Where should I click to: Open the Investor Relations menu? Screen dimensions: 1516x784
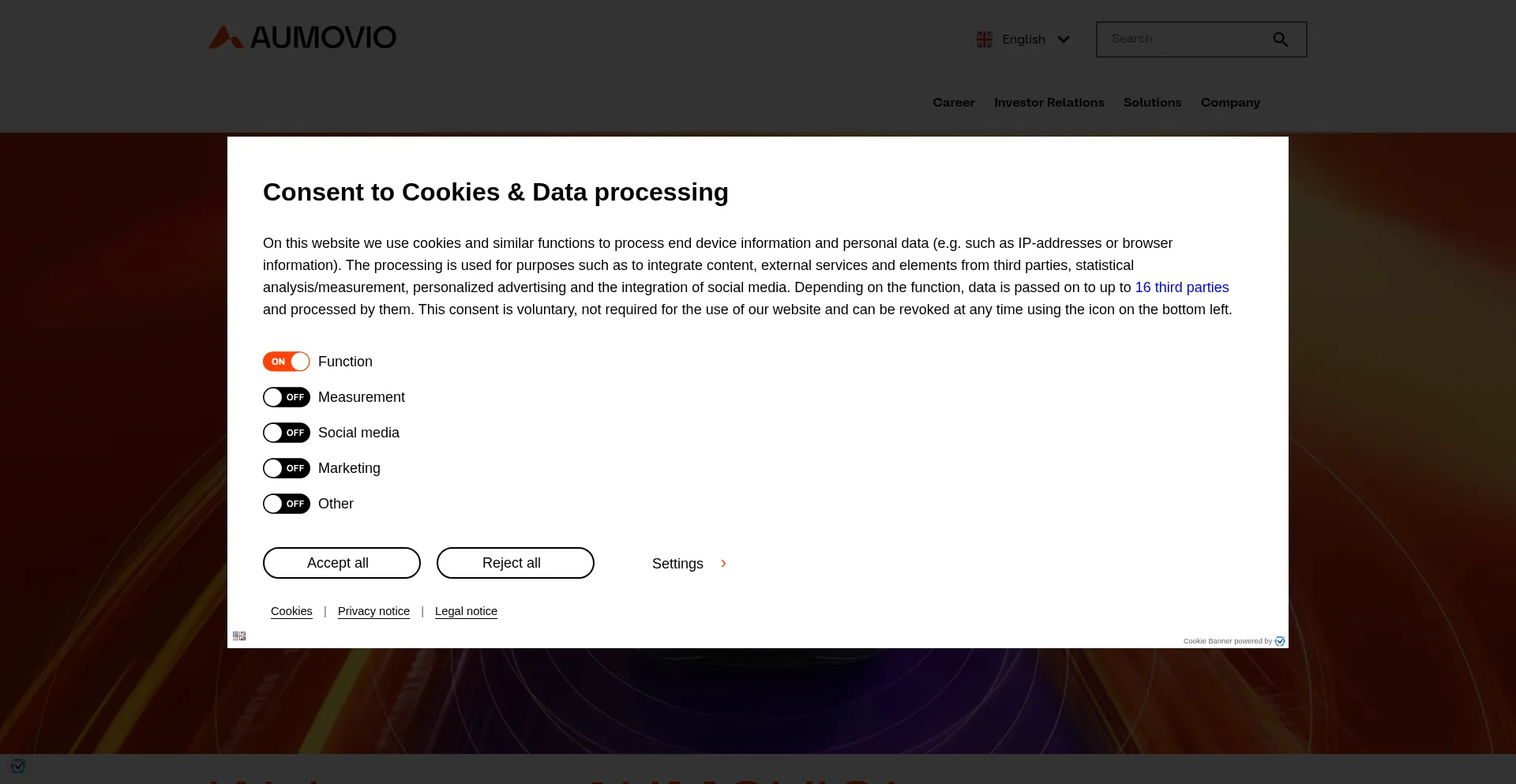1049,103
